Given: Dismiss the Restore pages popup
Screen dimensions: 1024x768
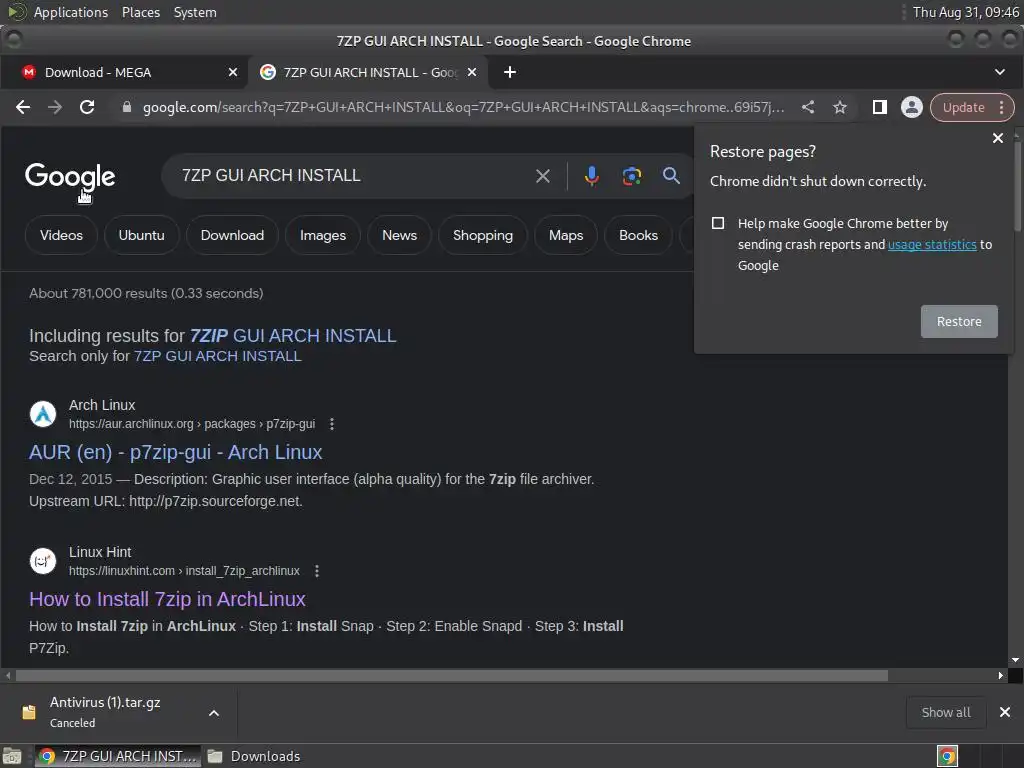Looking at the screenshot, I should pos(998,138).
